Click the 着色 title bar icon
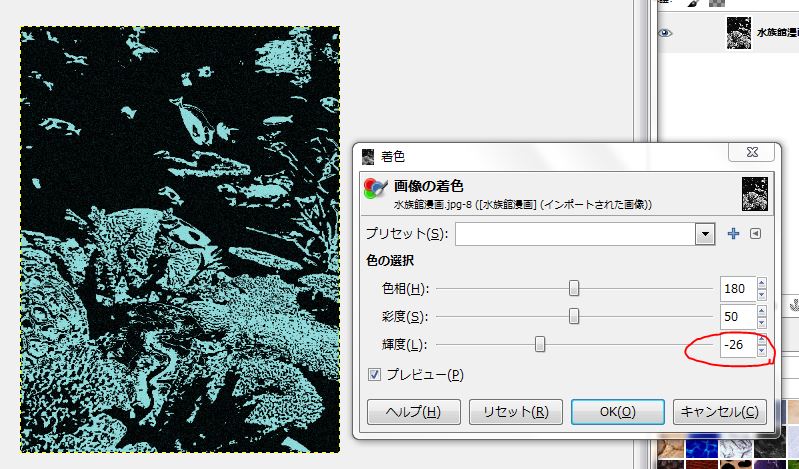Viewport: 799px width, 469px height. pos(367,157)
